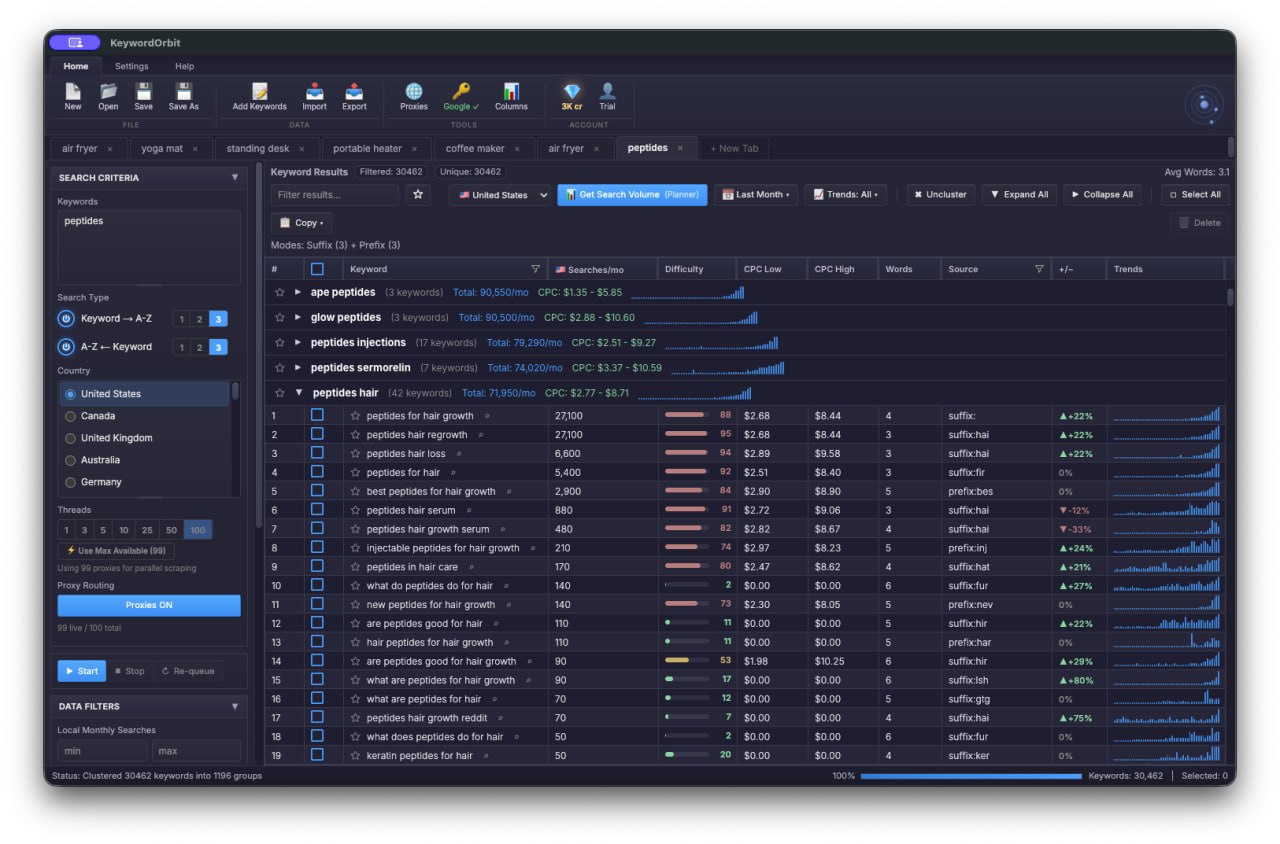This screenshot has height=844, width=1280.
Task: Close the 'yoga mat' tab
Action: (195, 149)
